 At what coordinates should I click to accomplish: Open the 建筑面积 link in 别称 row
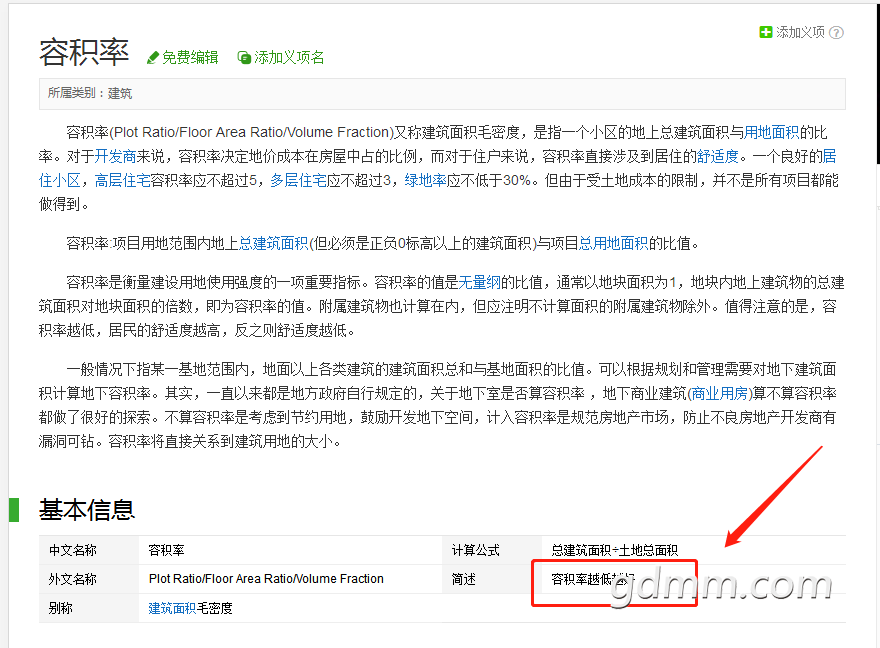point(172,608)
